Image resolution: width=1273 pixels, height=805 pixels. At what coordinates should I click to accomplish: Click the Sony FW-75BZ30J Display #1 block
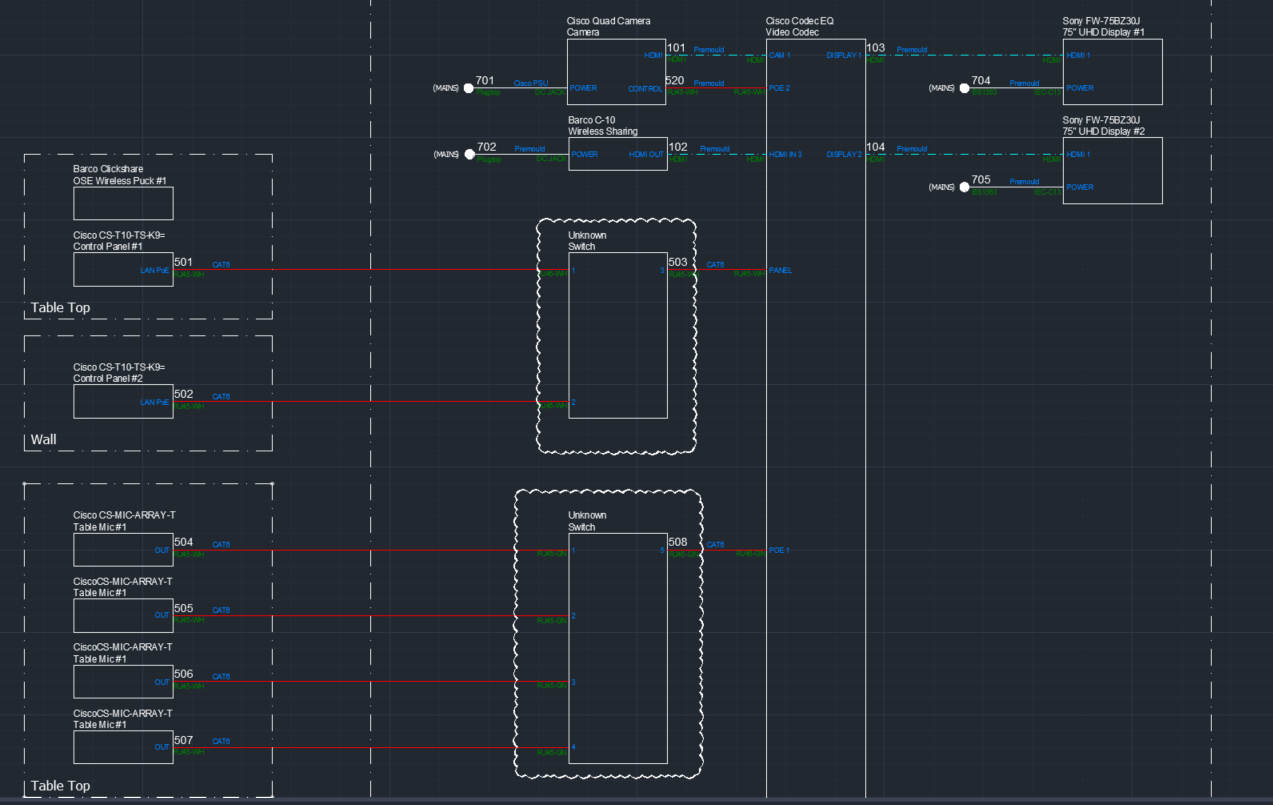pos(1112,70)
